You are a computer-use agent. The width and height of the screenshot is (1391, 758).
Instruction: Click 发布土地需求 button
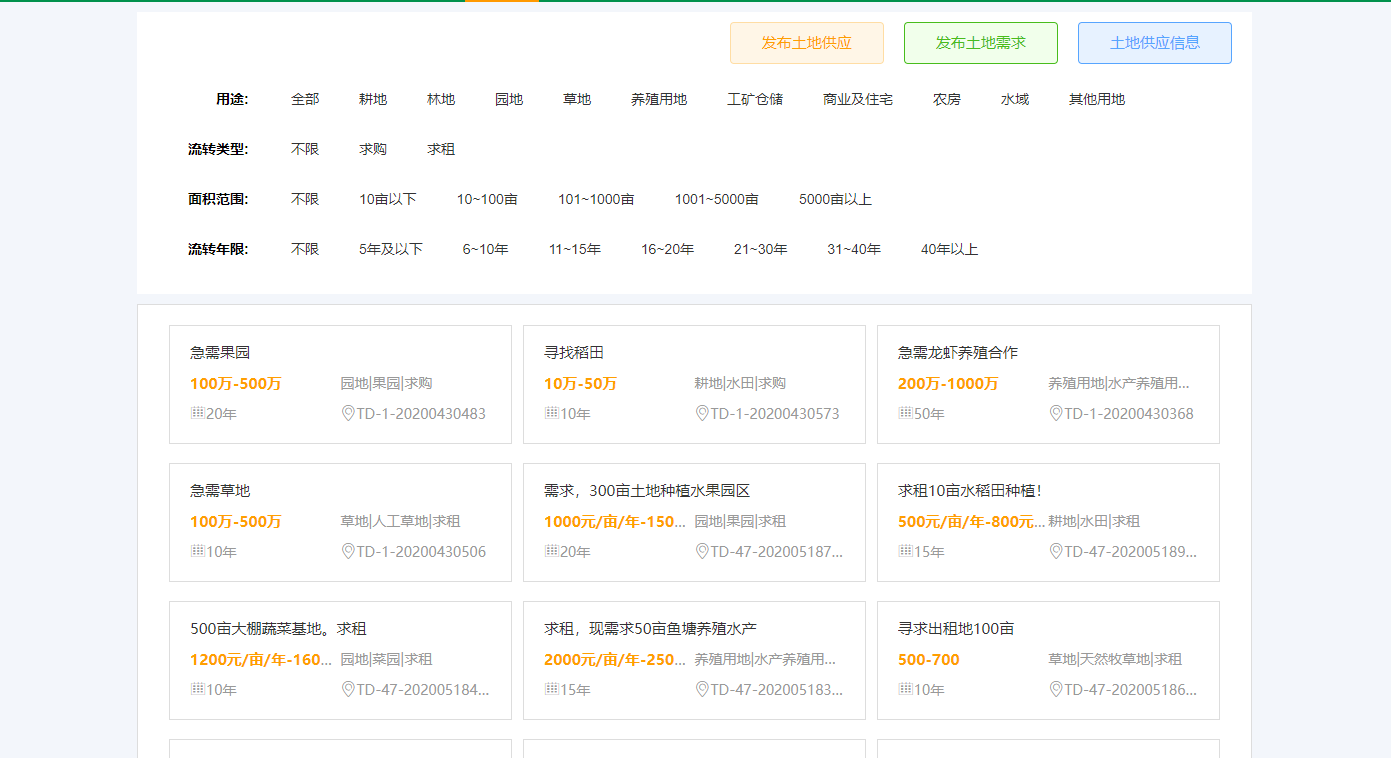[x=980, y=43]
